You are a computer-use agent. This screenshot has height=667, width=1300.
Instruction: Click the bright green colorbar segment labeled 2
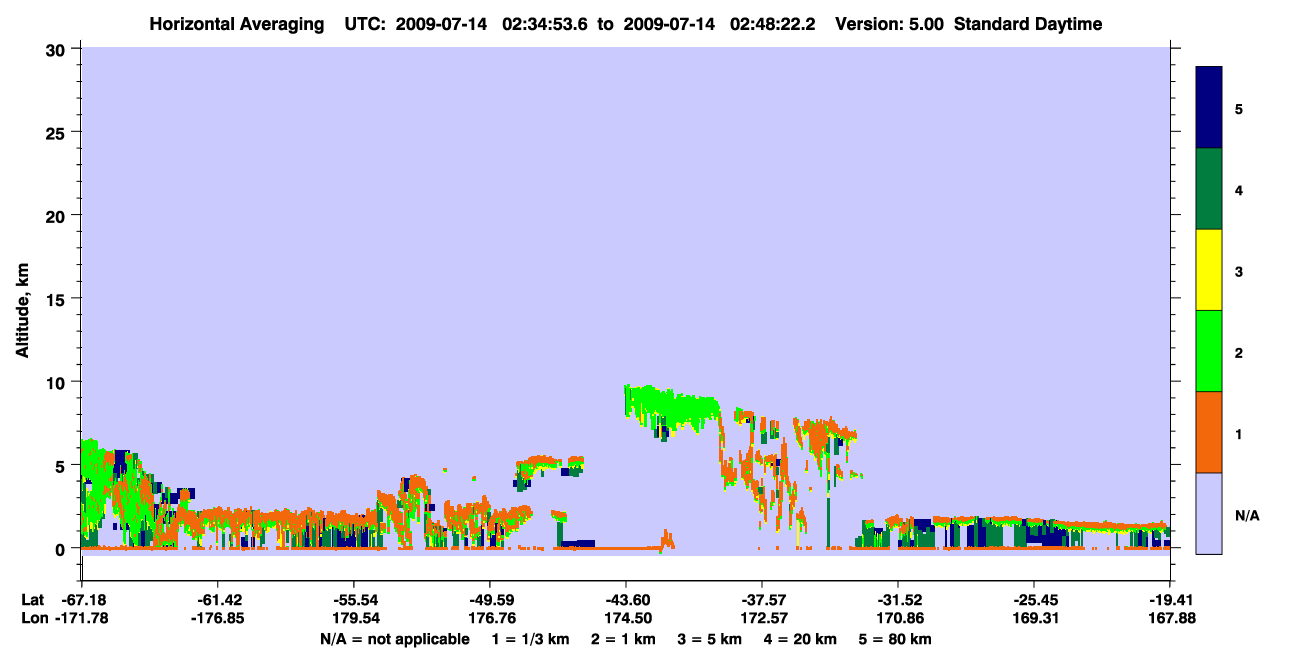1209,351
